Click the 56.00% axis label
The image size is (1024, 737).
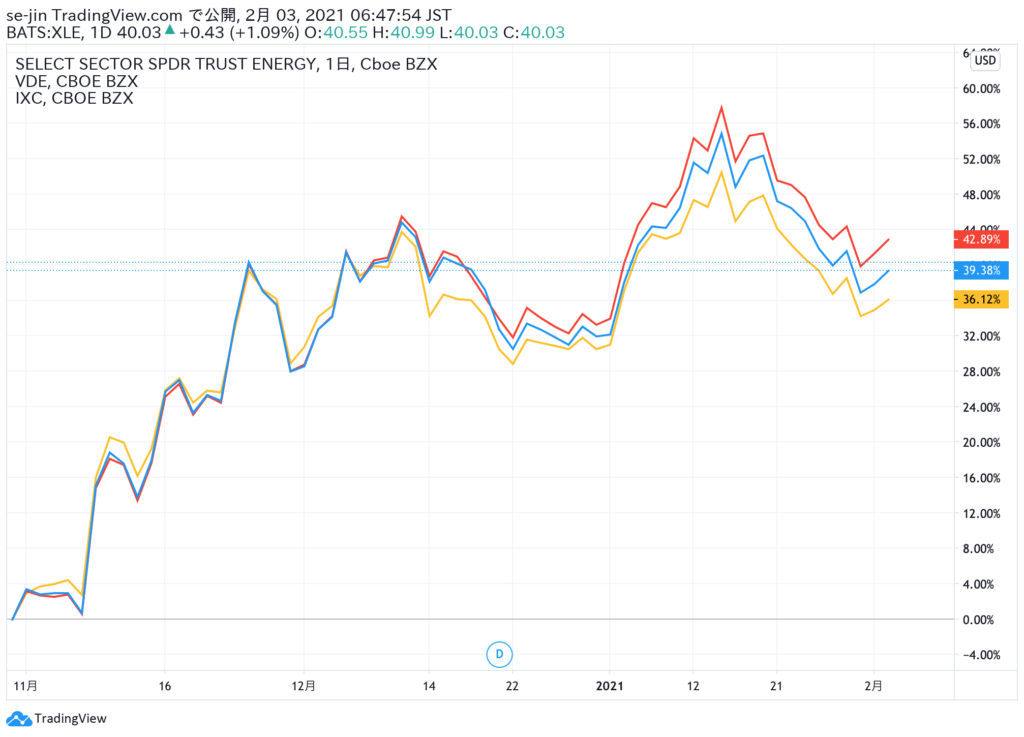[x=981, y=124]
